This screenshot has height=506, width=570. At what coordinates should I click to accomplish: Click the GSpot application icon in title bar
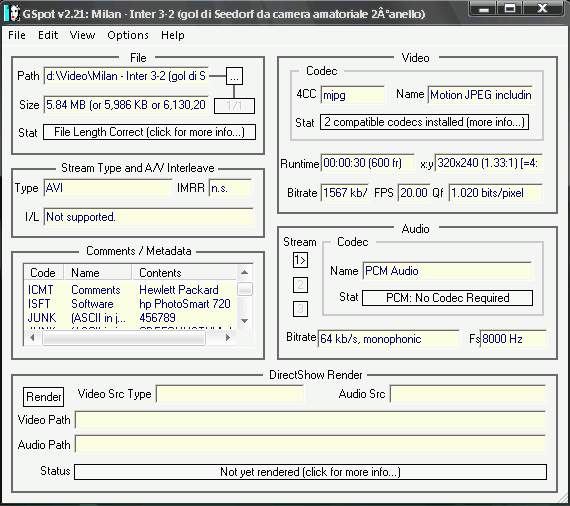click(12, 13)
